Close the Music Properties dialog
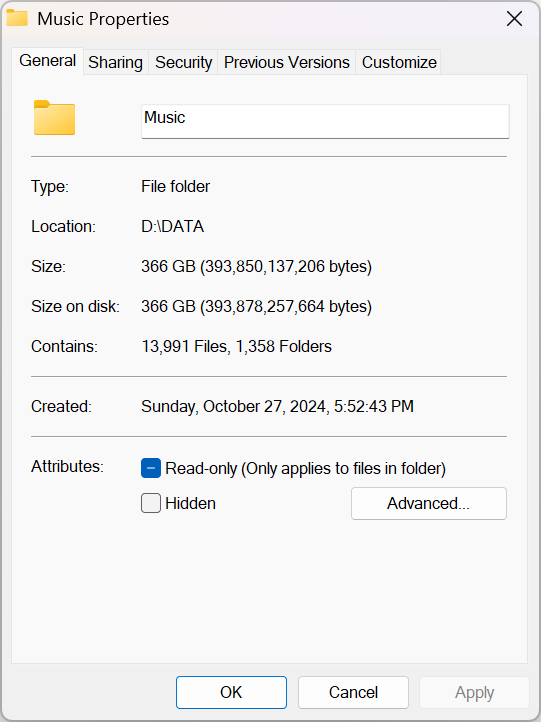541x722 pixels. (x=514, y=19)
